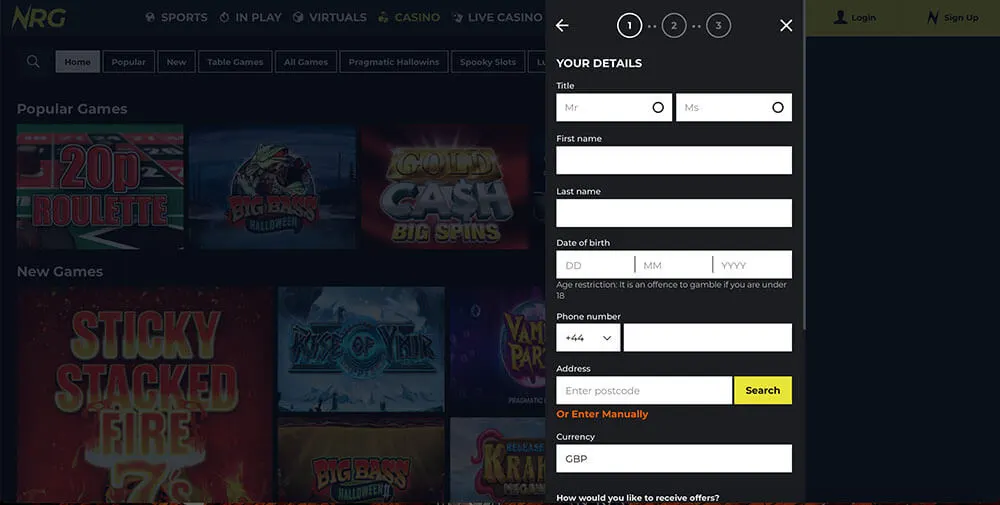Image resolution: width=1000 pixels, height=505 pixels.
Task: Select the Ms title option
Action: (x=733, y=107)
